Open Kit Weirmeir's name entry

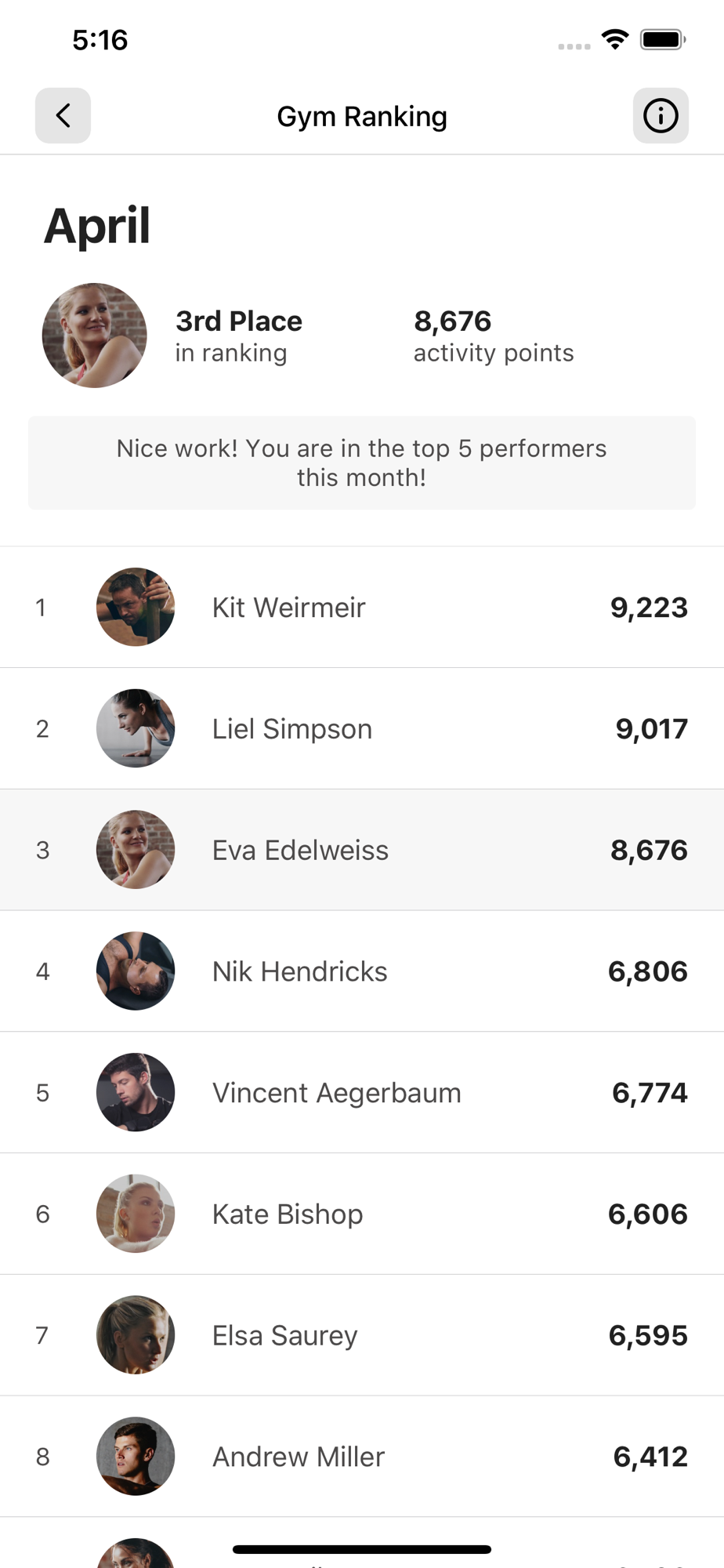tap(288, 608)
